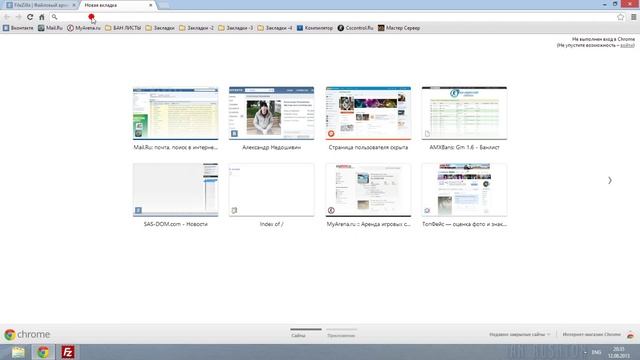Reload the current page

coord(30,17)
